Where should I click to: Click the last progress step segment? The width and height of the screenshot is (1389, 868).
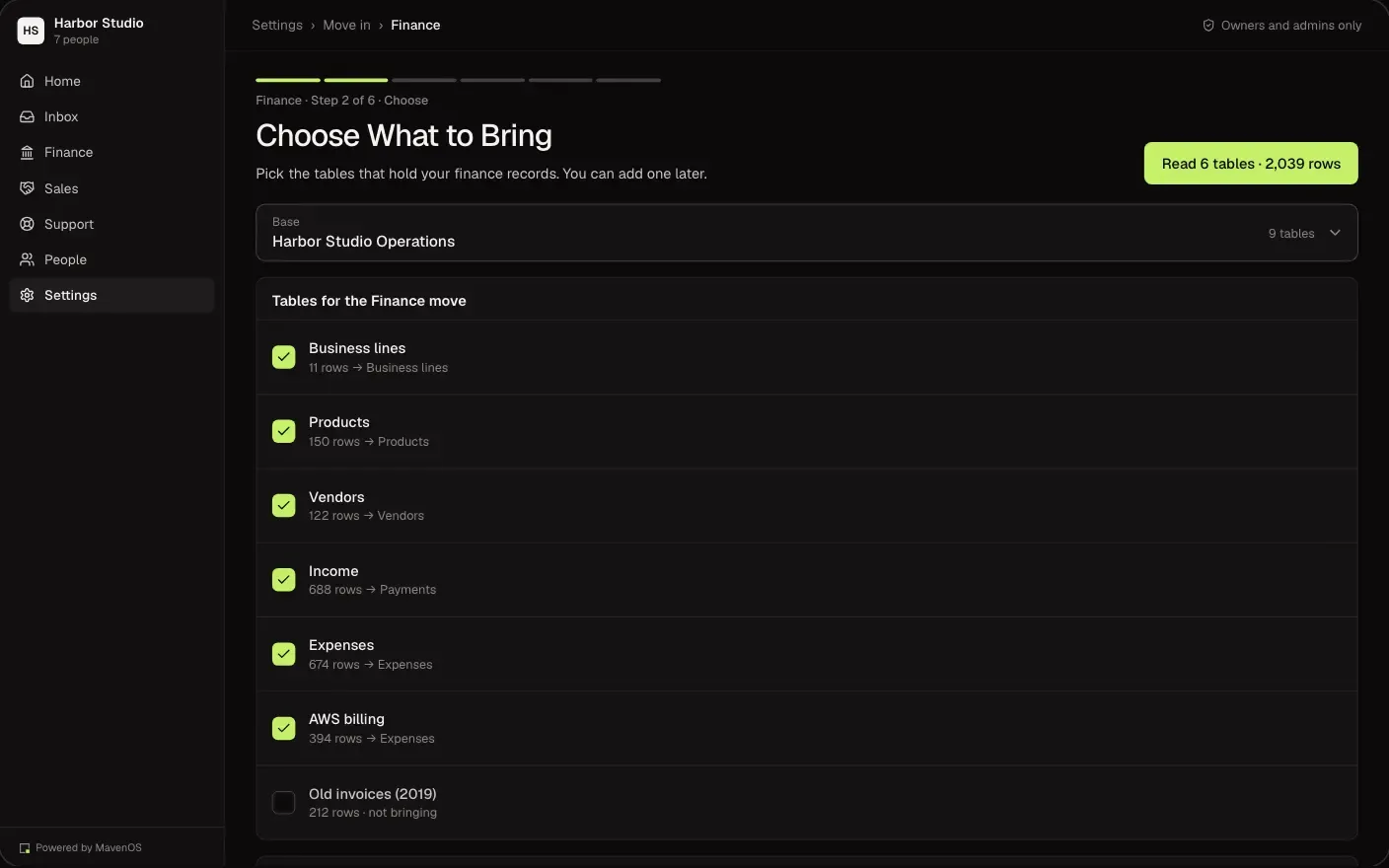628,80
